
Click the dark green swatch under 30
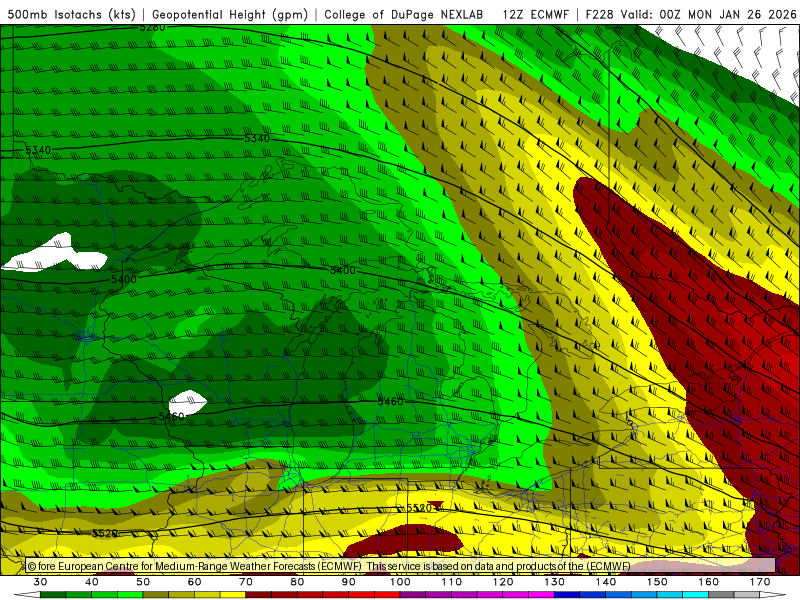(x=53, y=595)
